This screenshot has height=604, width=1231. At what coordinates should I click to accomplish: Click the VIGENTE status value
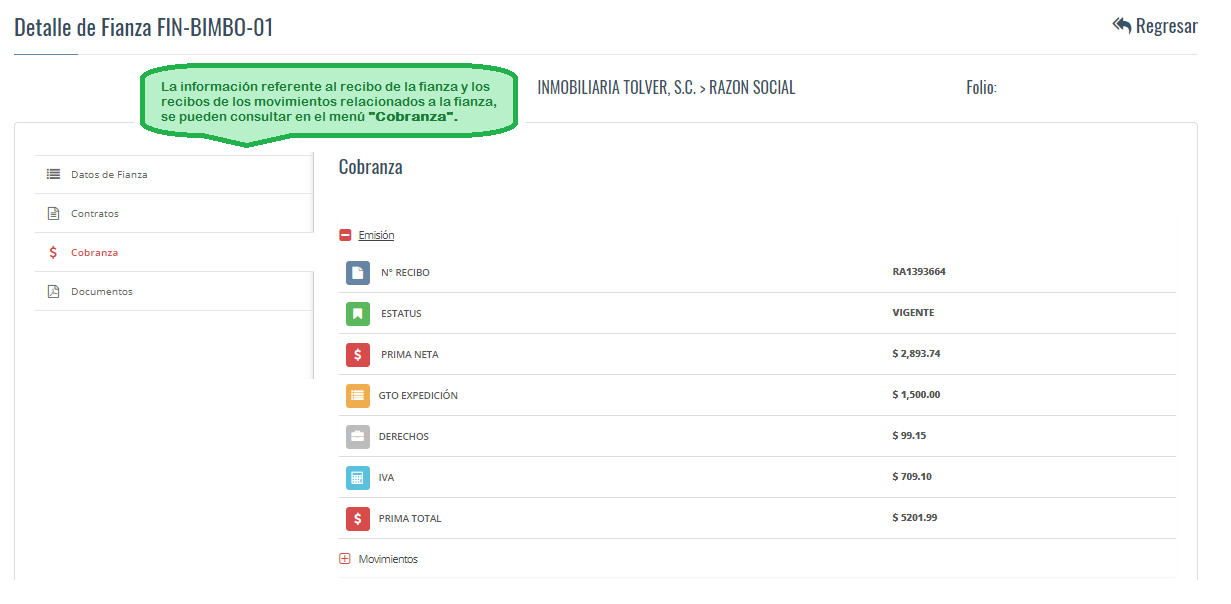coord(913,312)
